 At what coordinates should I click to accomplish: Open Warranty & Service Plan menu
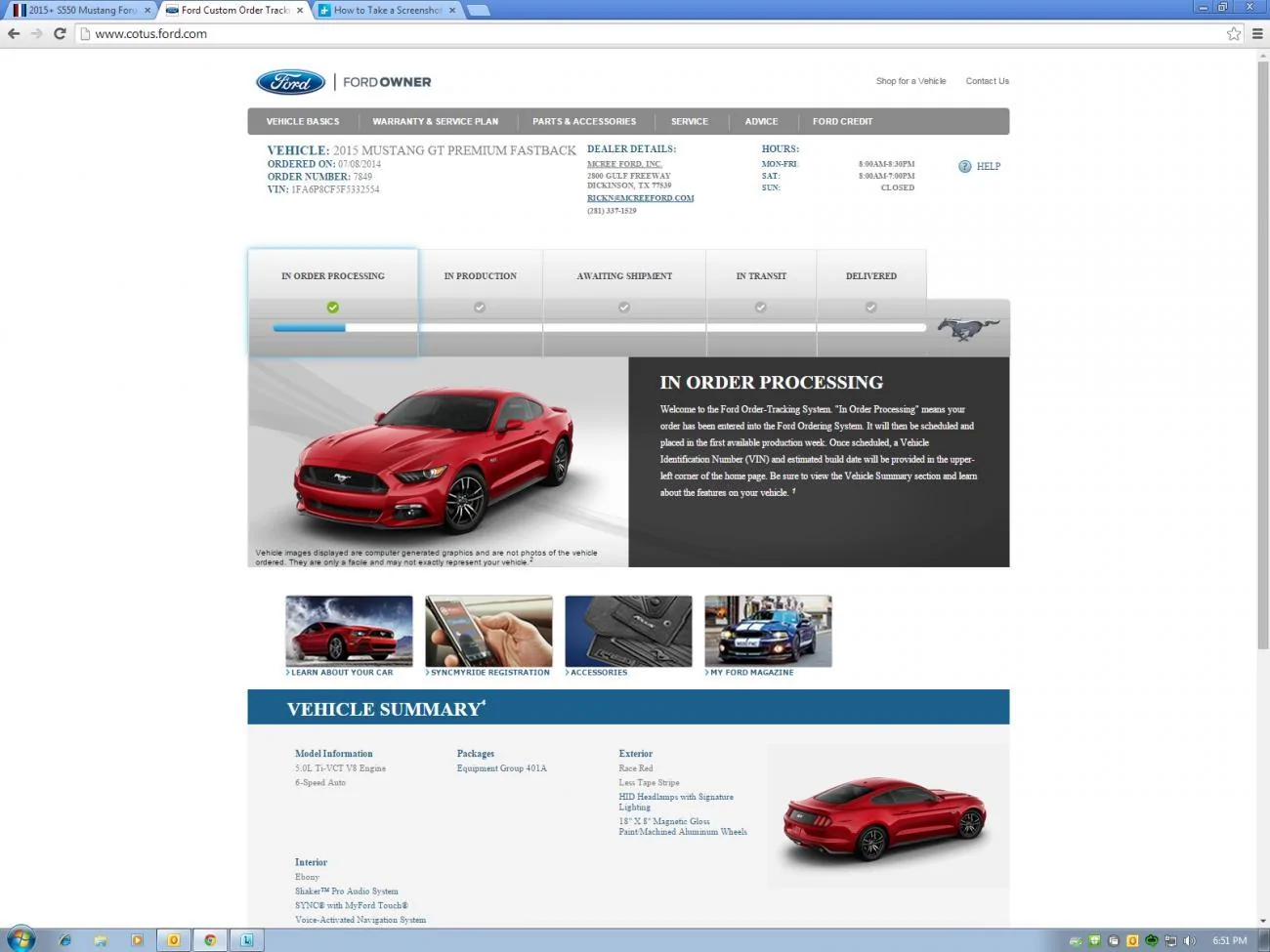tap(435, 121)
